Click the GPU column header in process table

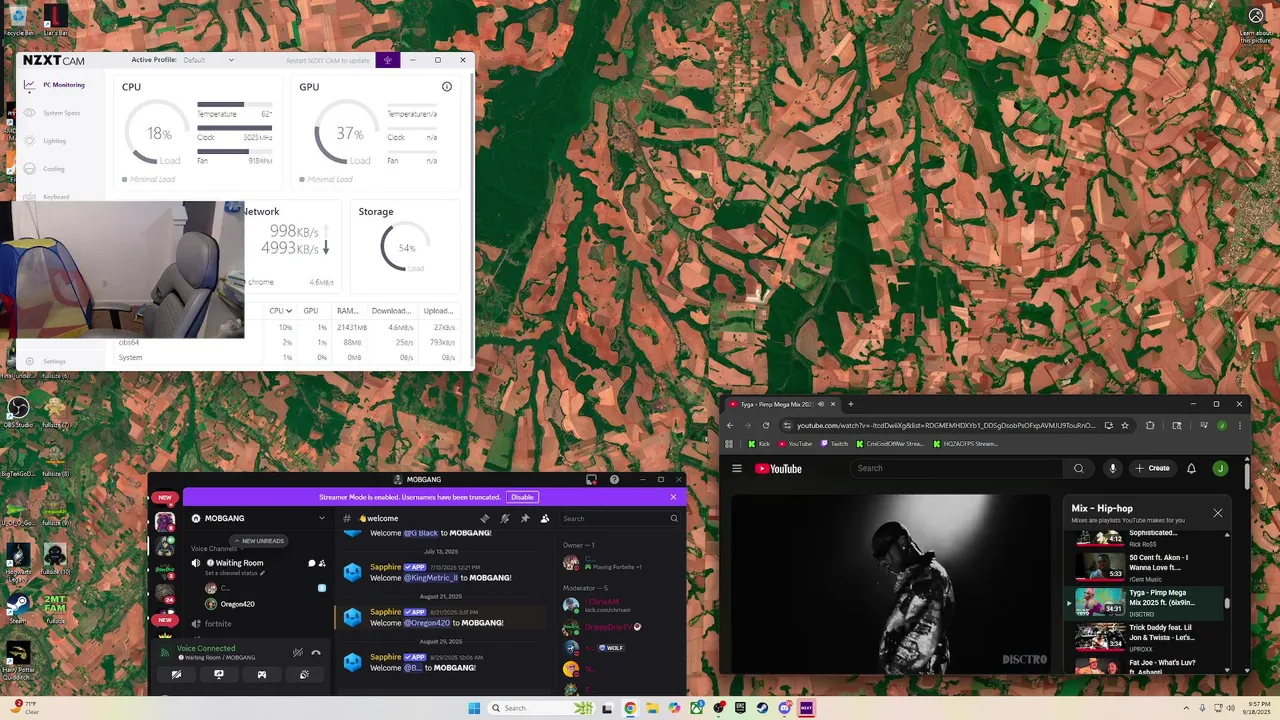tap(311, 311)
